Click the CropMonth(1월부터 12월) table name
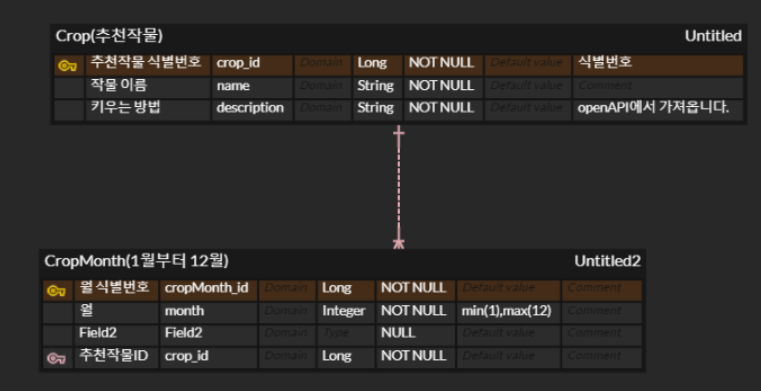The width and height of the screenshot is (761, 391). tap(136, 261)
